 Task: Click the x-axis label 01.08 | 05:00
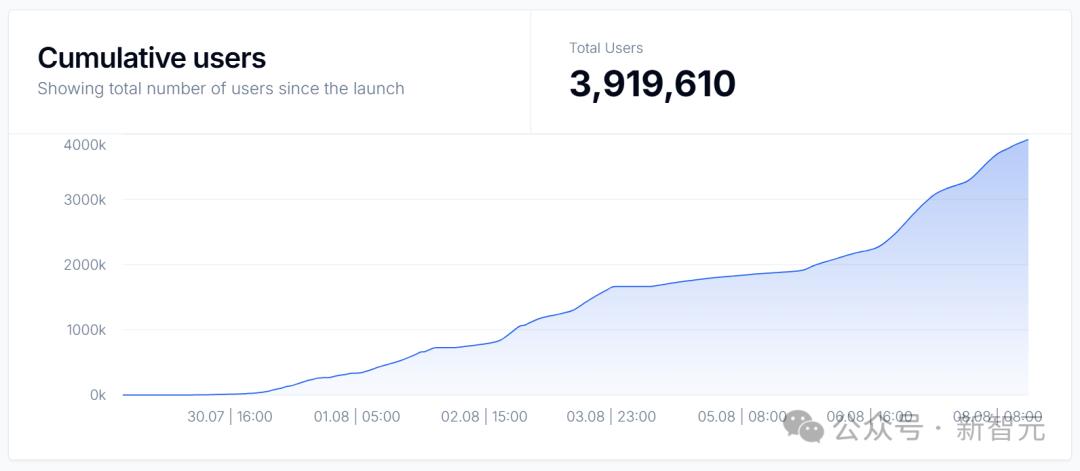click(357, 417)
